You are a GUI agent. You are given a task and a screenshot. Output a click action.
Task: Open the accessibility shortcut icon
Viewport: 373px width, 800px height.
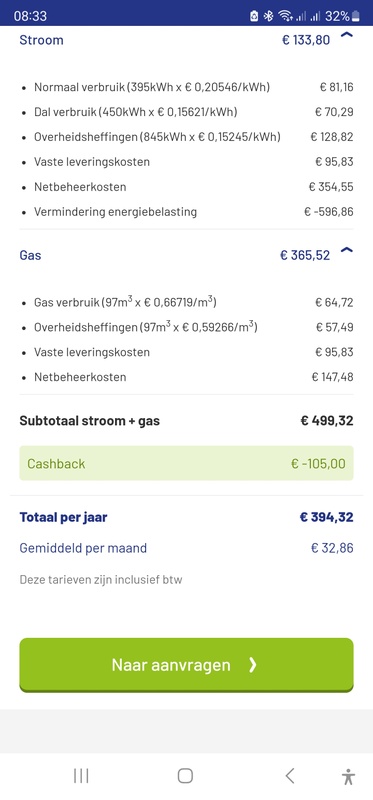pyautogui.click(x=349, y=777)
